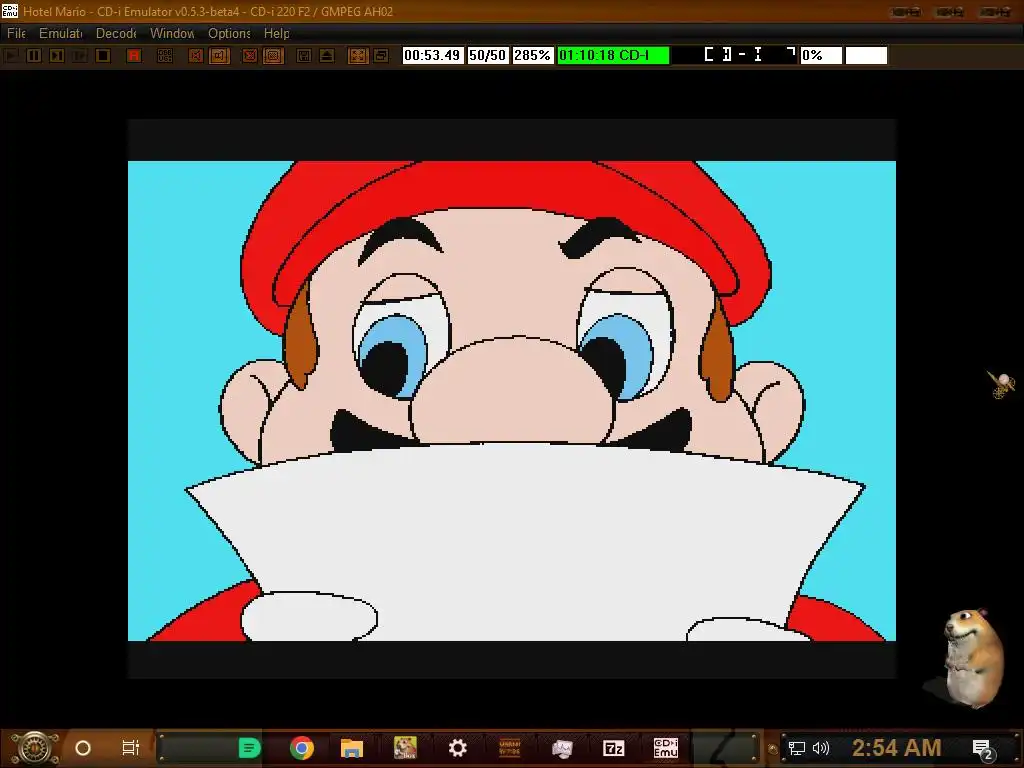Toggle the highlighted screen grid icon

[x=274, y=56]
